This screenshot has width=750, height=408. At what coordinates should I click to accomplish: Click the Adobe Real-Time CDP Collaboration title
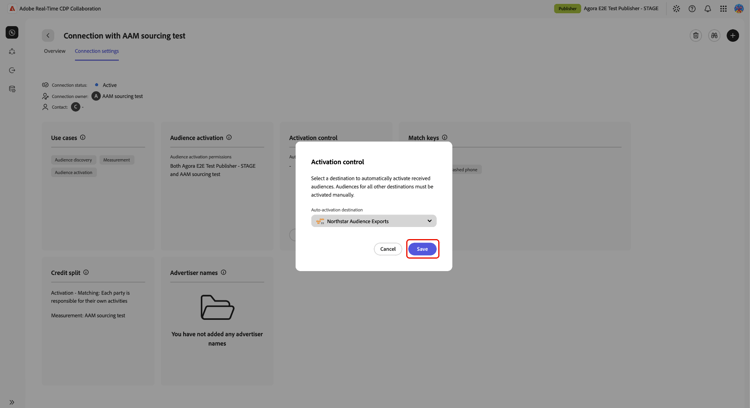(x=60, y=9)
